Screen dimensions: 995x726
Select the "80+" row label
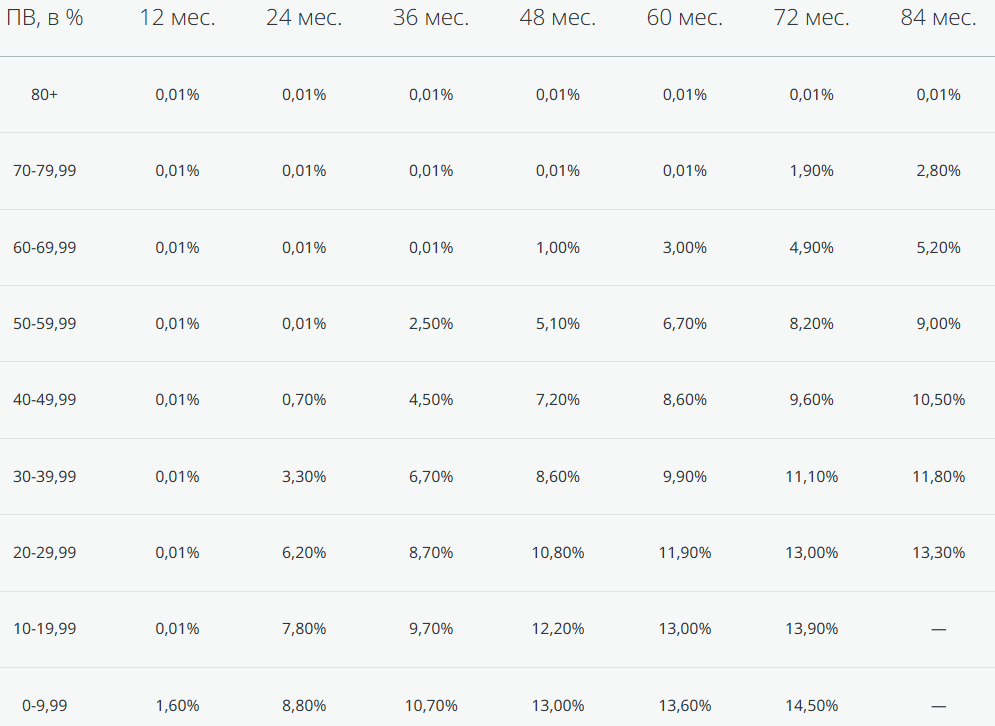45,95
